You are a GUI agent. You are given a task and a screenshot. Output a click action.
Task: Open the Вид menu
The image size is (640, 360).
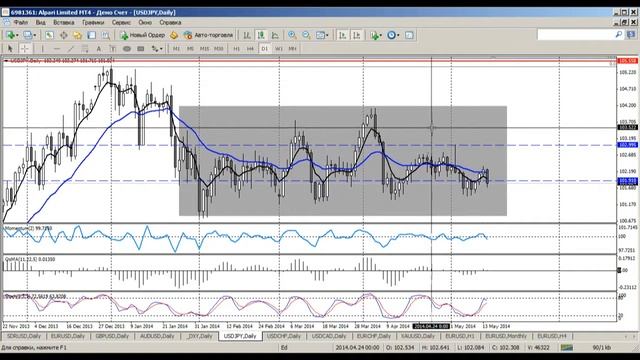[x=40, y=22]
